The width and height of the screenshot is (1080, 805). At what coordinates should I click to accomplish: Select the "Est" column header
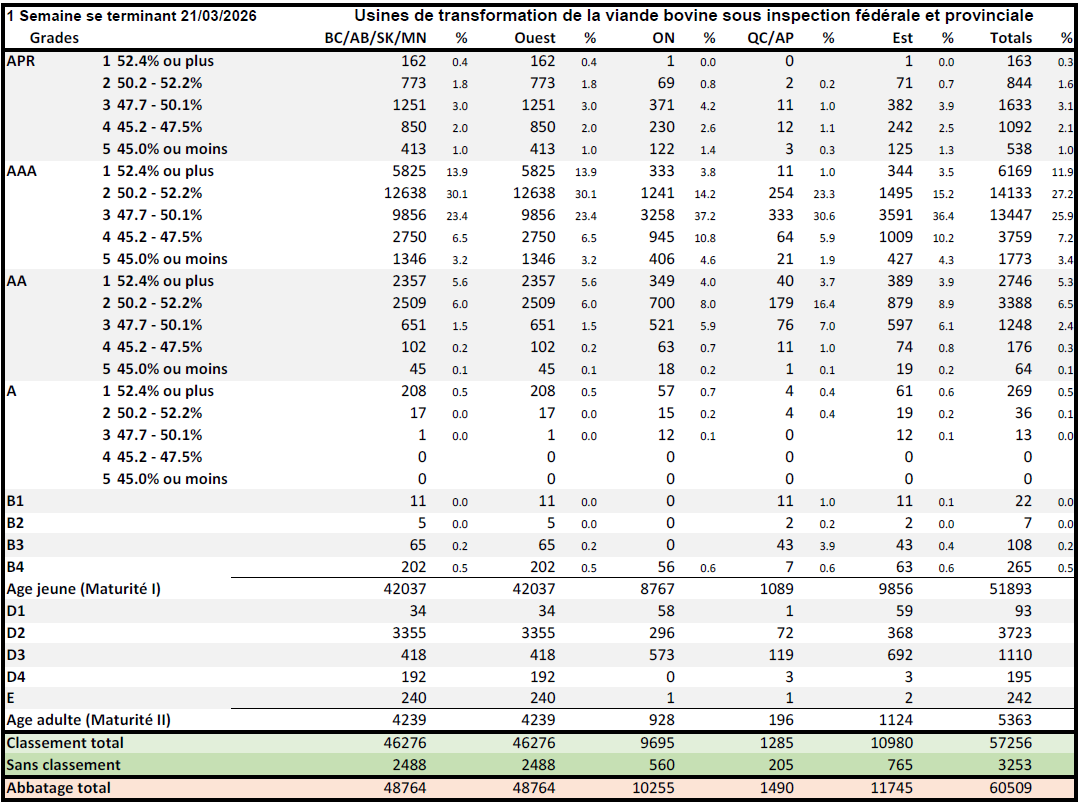tap(901, 38)
